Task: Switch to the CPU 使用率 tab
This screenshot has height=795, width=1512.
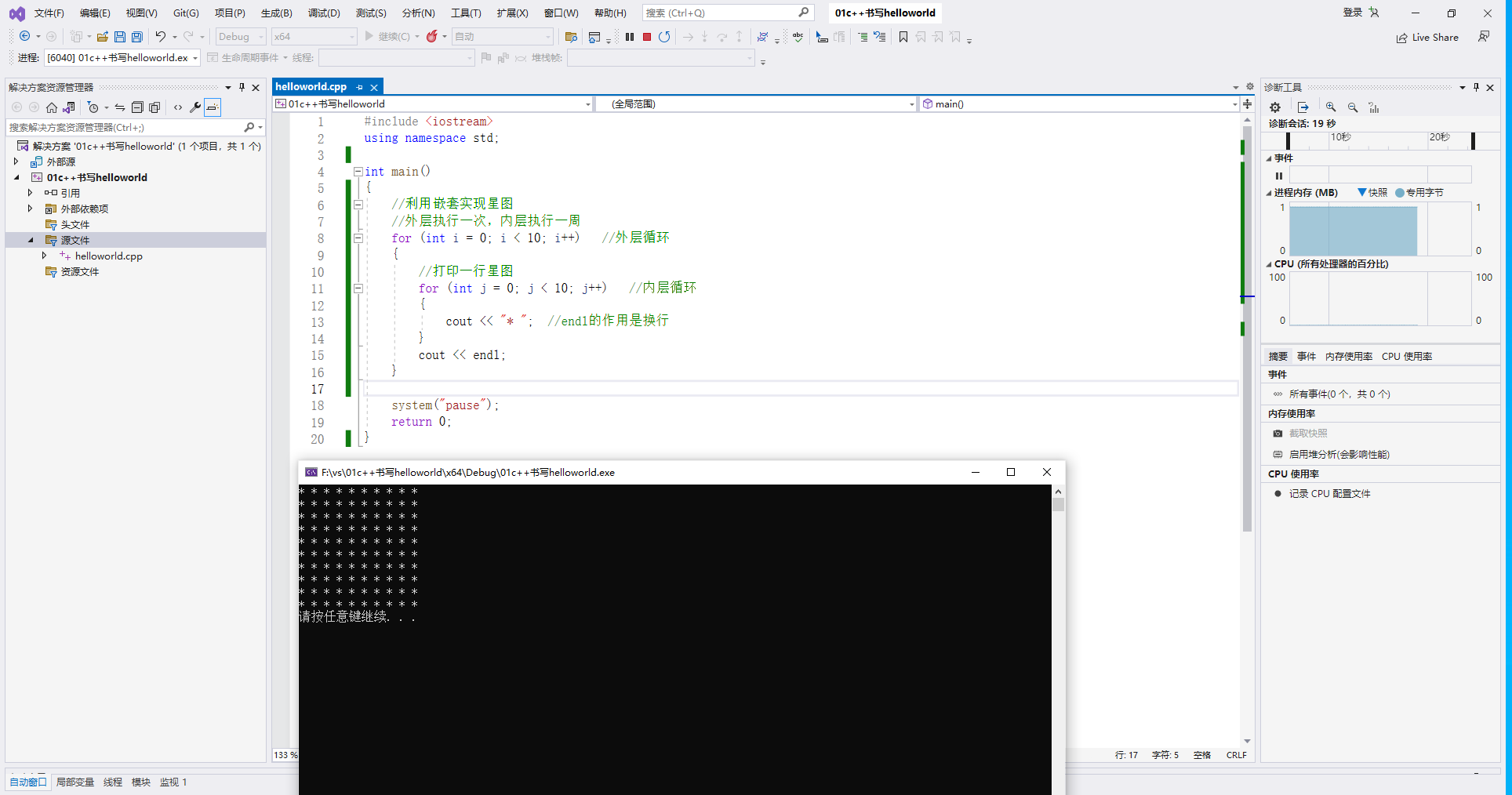Action: (1407, 357)
